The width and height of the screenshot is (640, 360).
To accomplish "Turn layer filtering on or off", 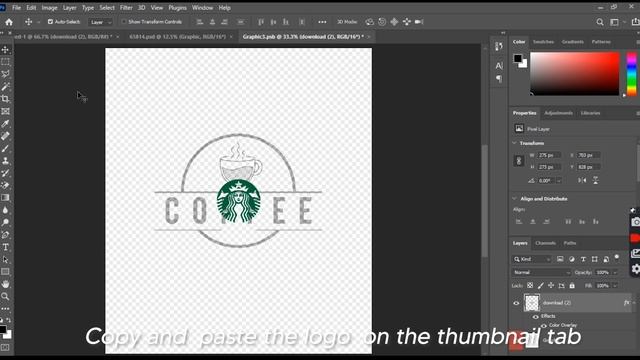I will click(617, 258).
